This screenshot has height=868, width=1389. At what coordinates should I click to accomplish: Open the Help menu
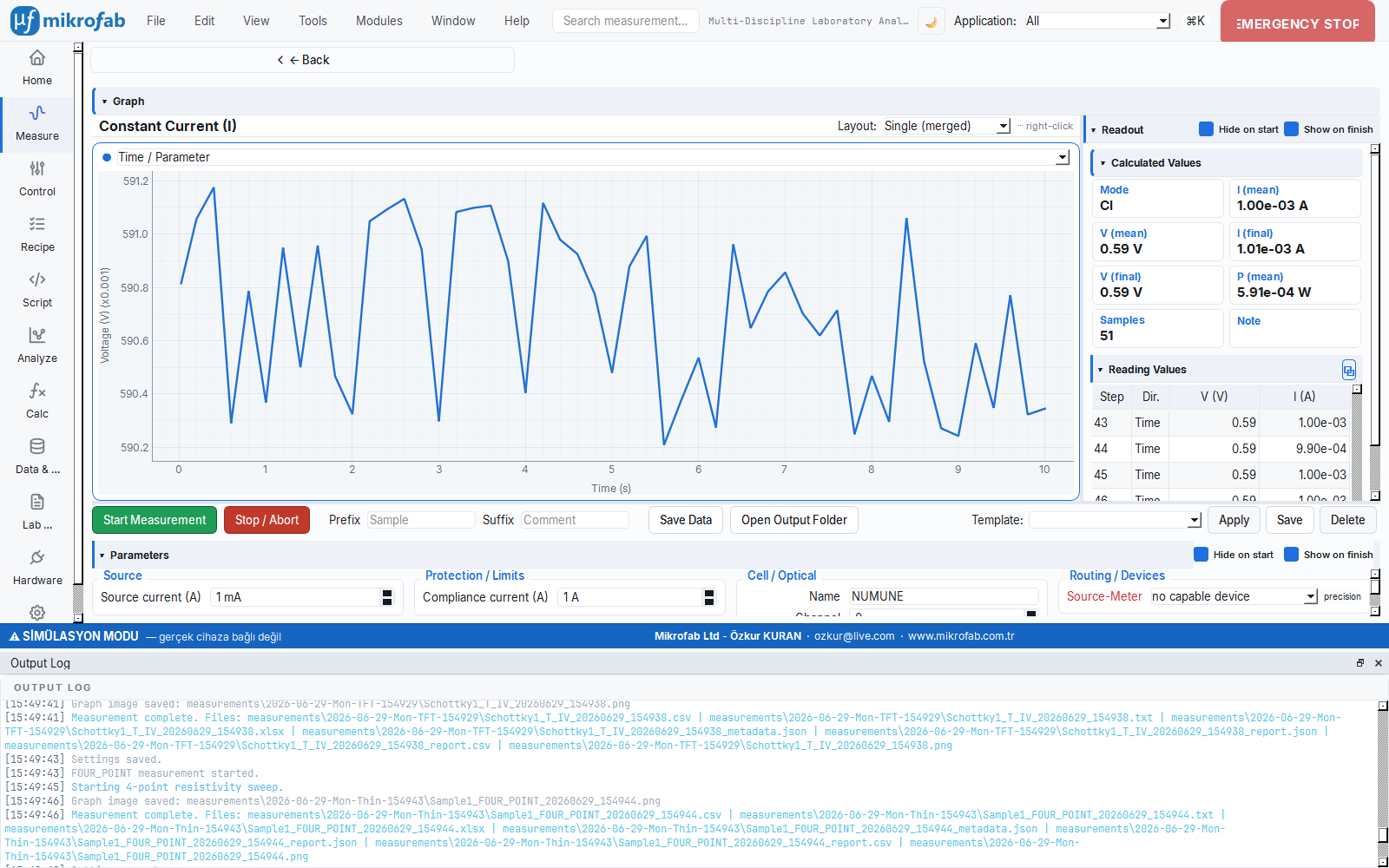pyautogui.click(x=517, y=21)
